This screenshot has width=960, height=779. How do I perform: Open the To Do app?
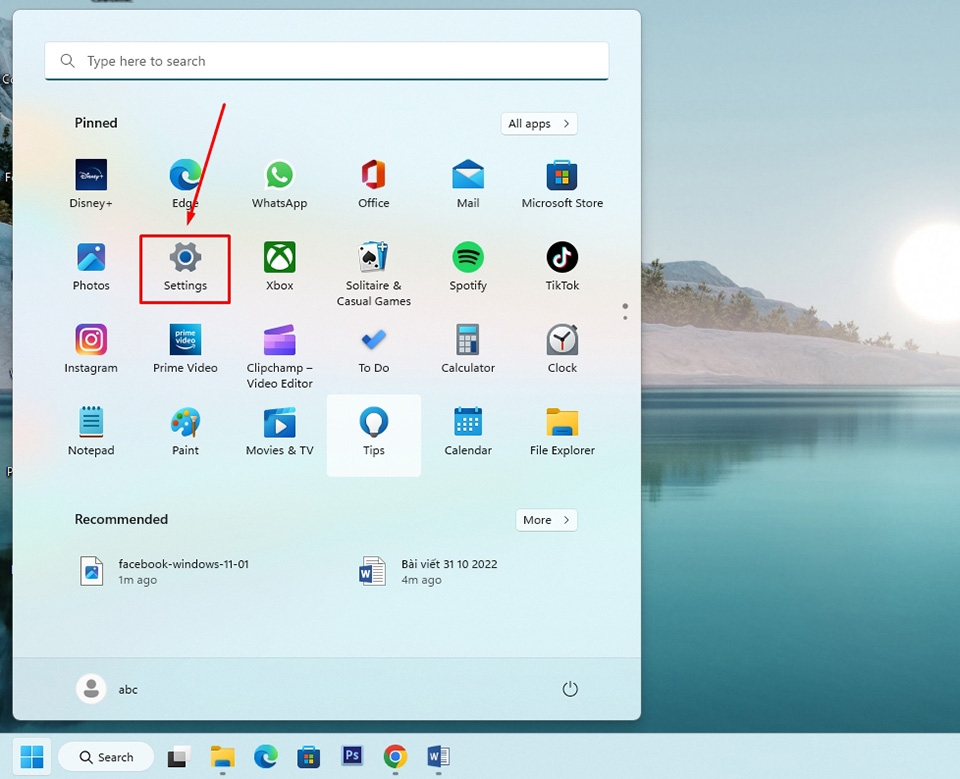click(373, 349)
